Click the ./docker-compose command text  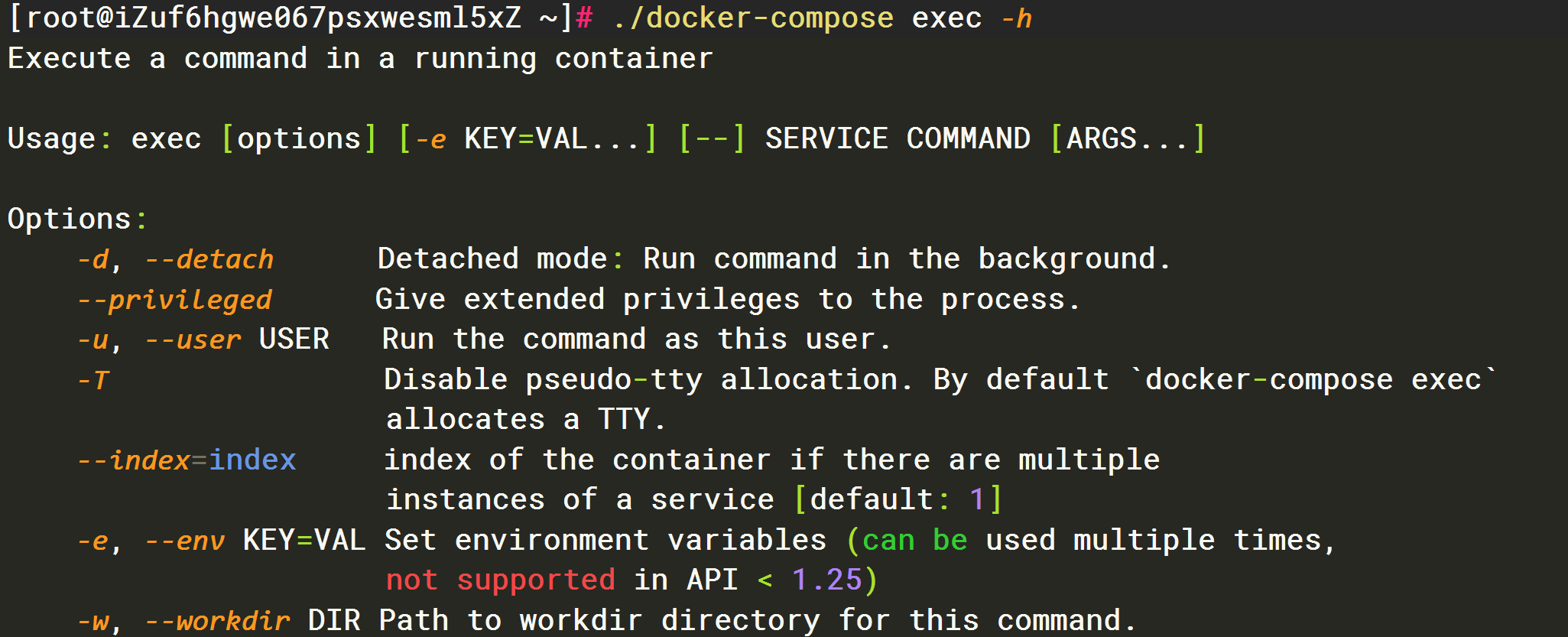pyautogui.click(x=753, y=18)
